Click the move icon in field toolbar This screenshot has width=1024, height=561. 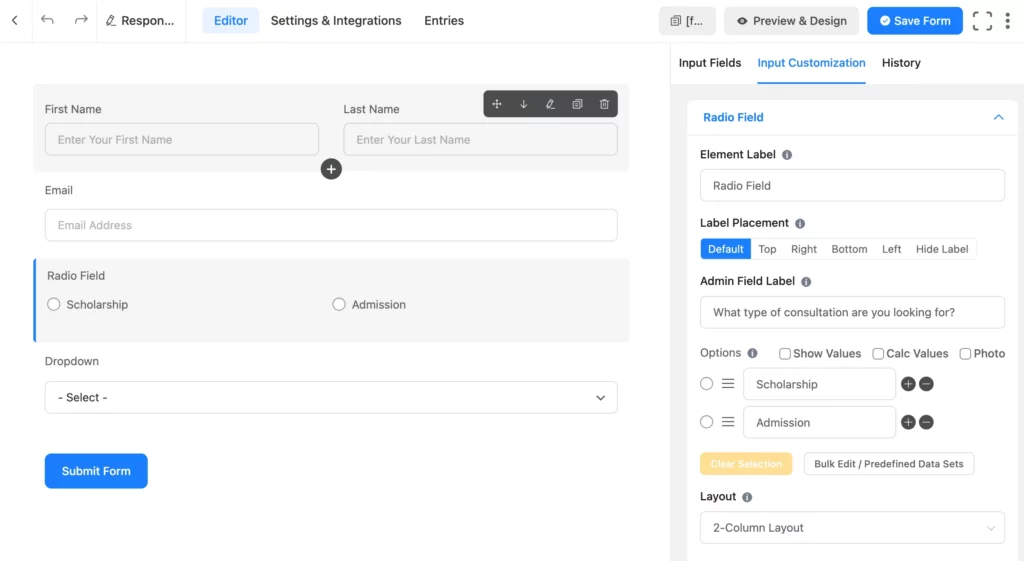(497, 104)
